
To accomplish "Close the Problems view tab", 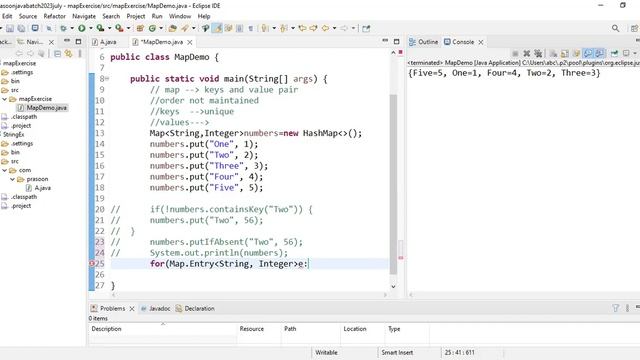I will 132,309.
